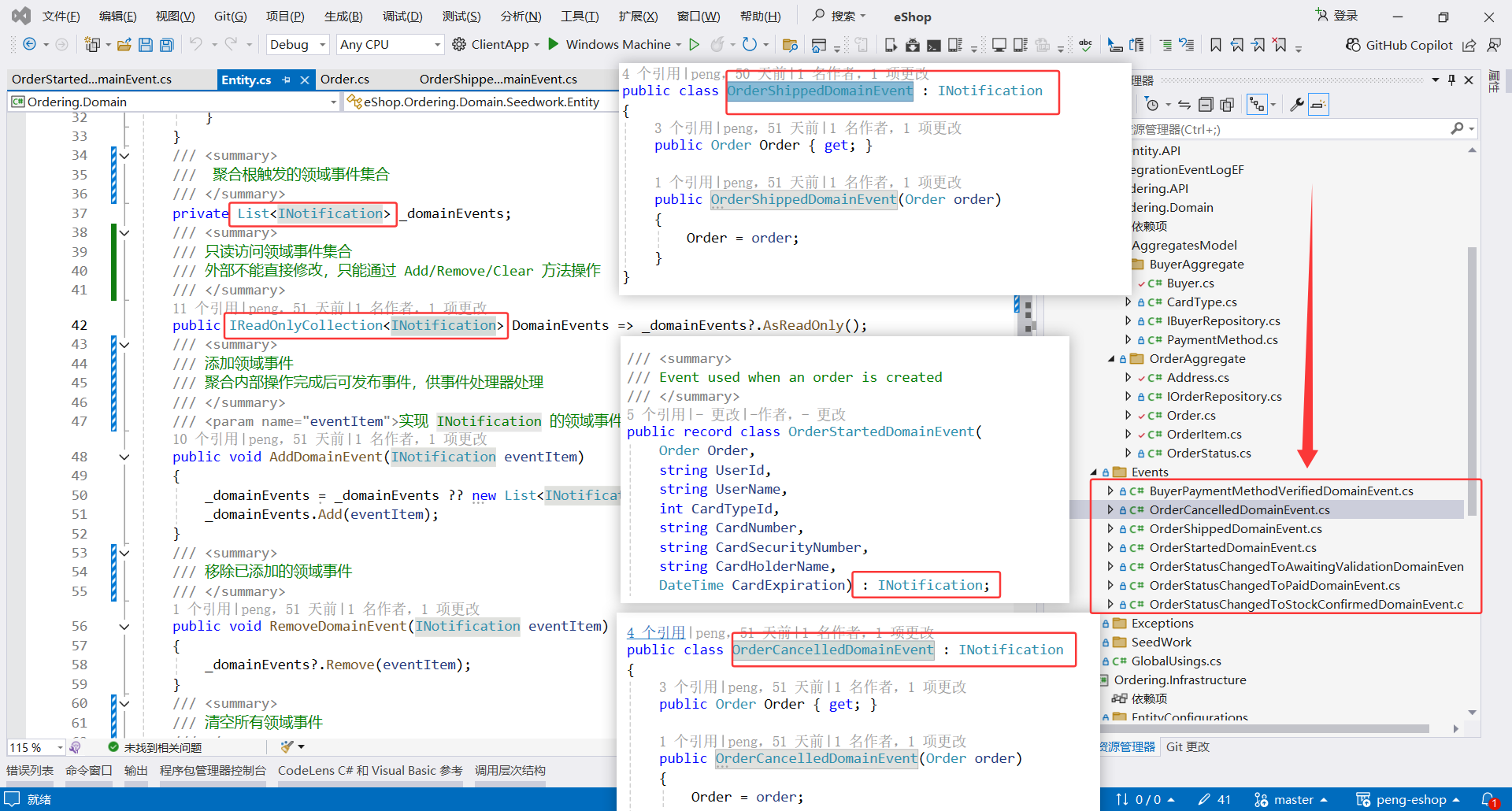Toggle bookmark on current line

coord(1216,45)
